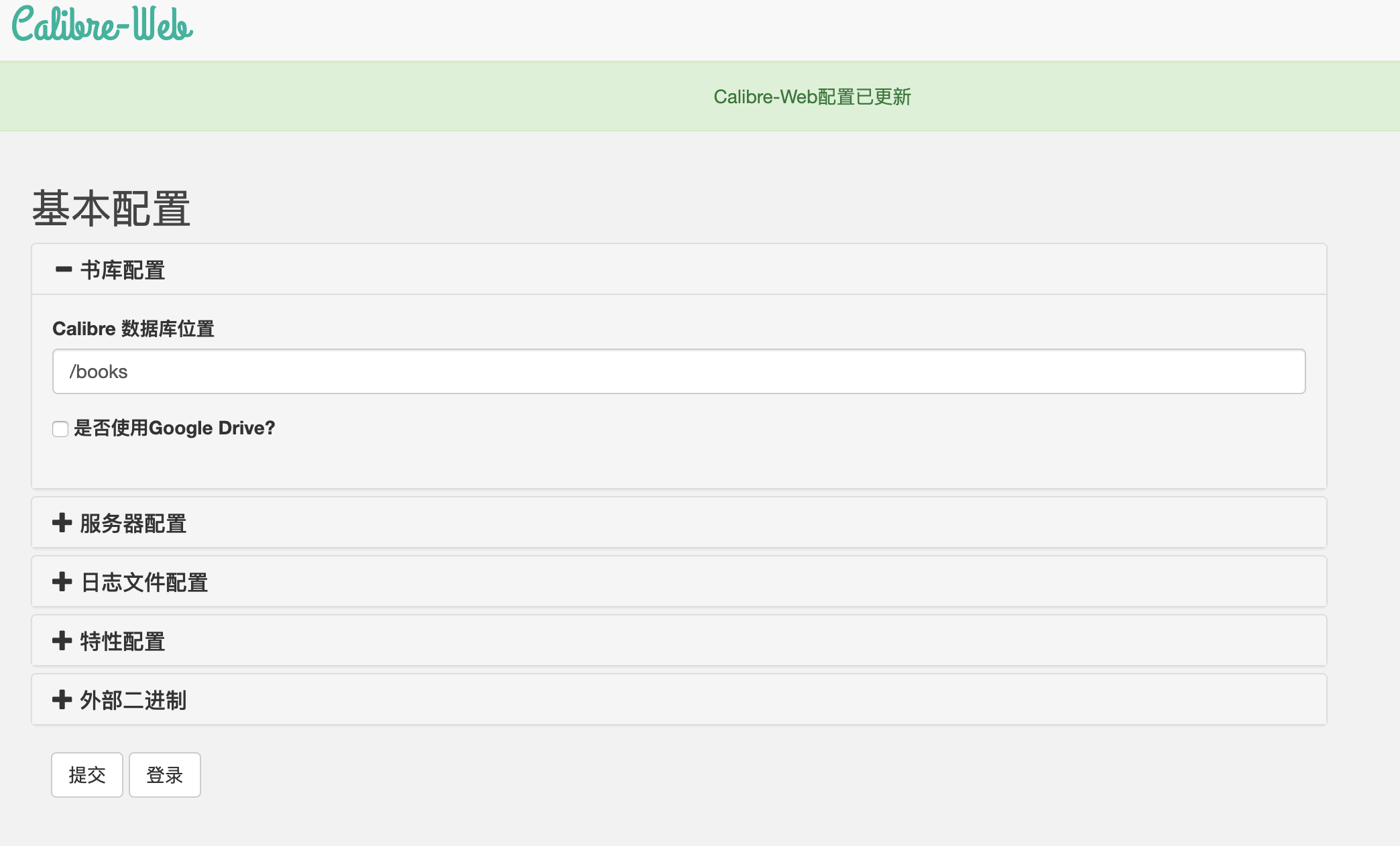Click the minus icon beside 书库配置
This screenshot has height=846, width=1400.
tap(63, 269)
